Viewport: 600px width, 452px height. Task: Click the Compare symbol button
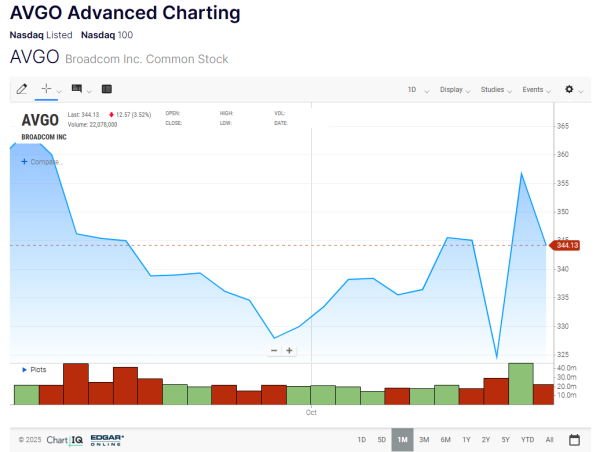coord(42,161)
